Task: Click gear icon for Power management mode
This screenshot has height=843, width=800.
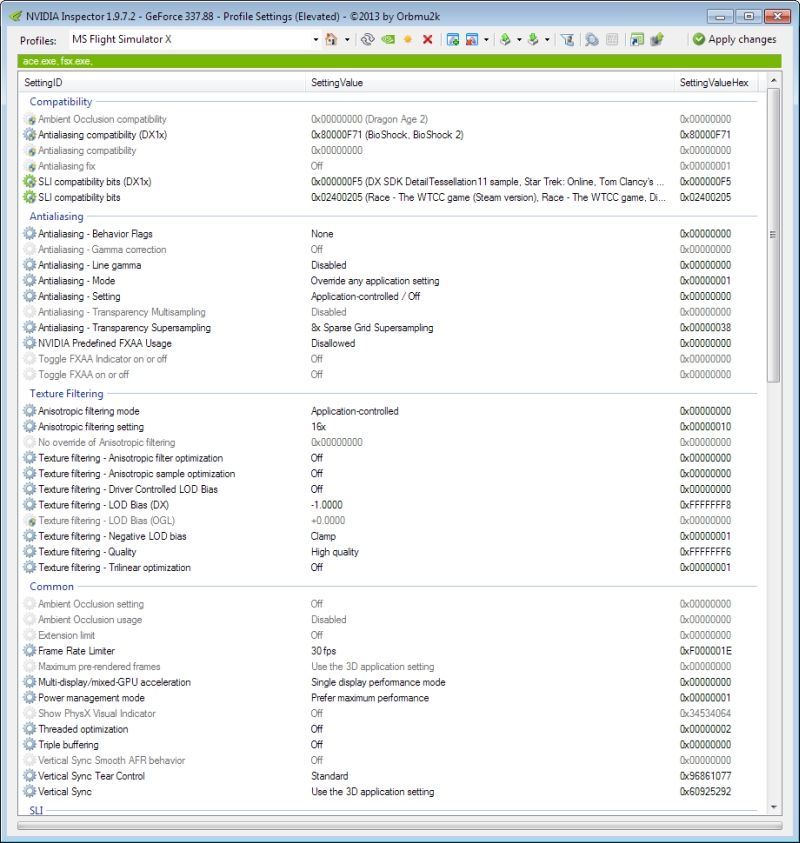Action: coord(30,698)
